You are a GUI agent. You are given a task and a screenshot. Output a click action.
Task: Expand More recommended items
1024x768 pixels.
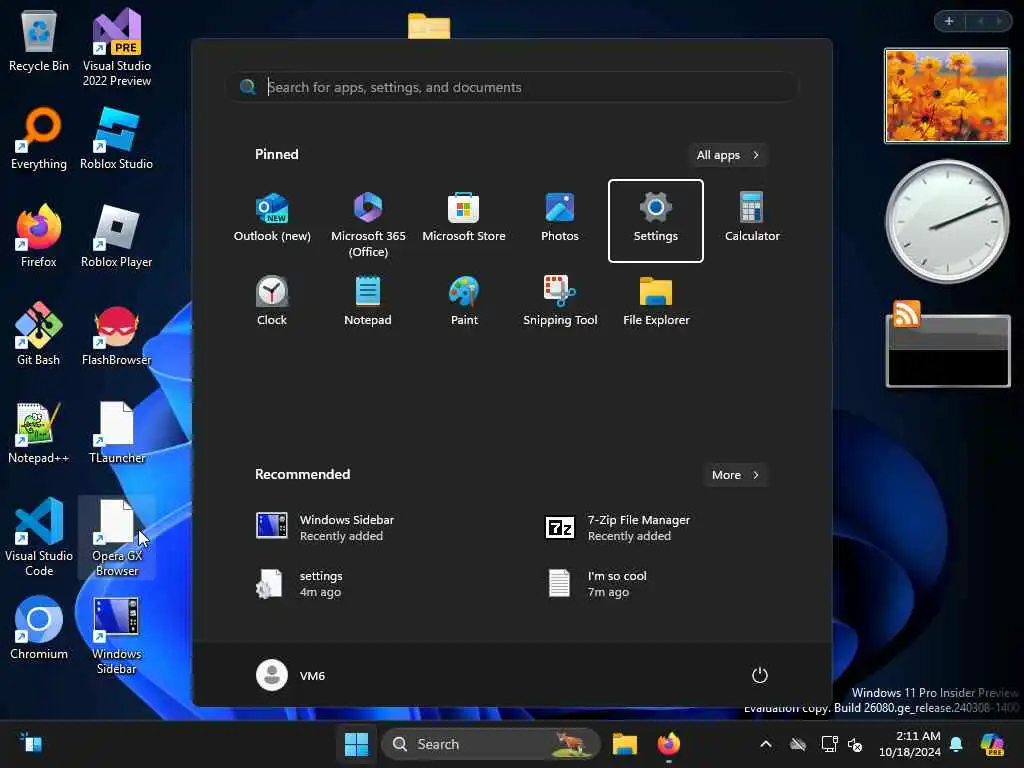coord(735,475)
